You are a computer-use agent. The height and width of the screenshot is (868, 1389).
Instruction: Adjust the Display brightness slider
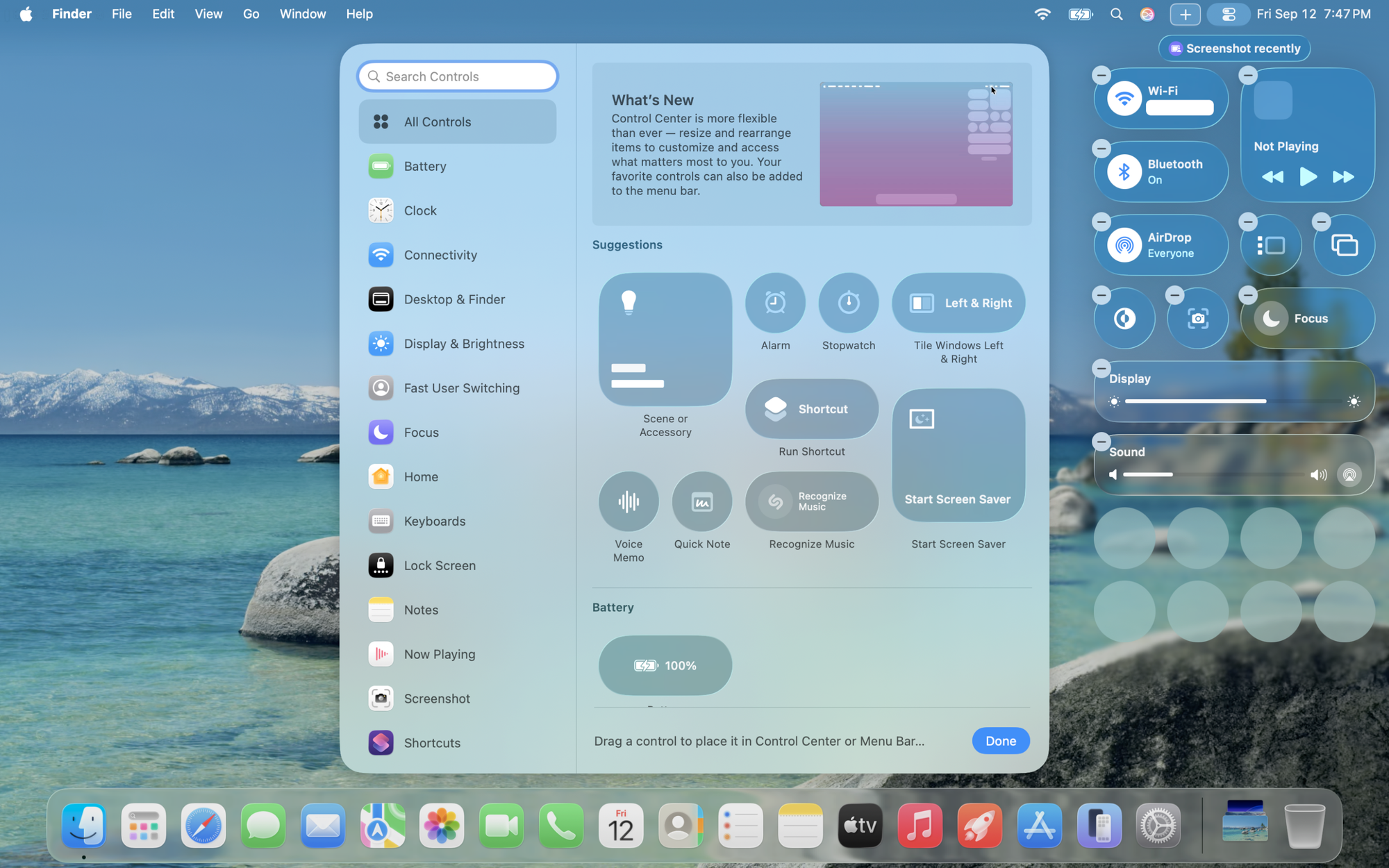click(1233, 401)
